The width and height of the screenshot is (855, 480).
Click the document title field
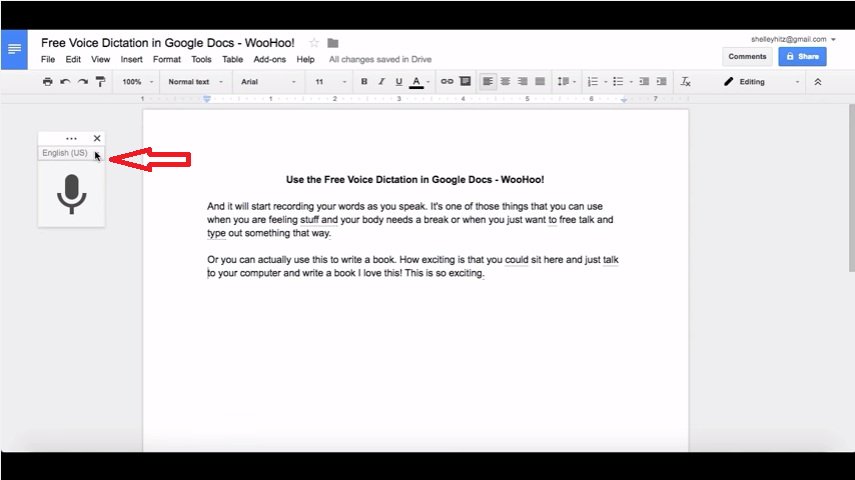(x=168, y=43)
